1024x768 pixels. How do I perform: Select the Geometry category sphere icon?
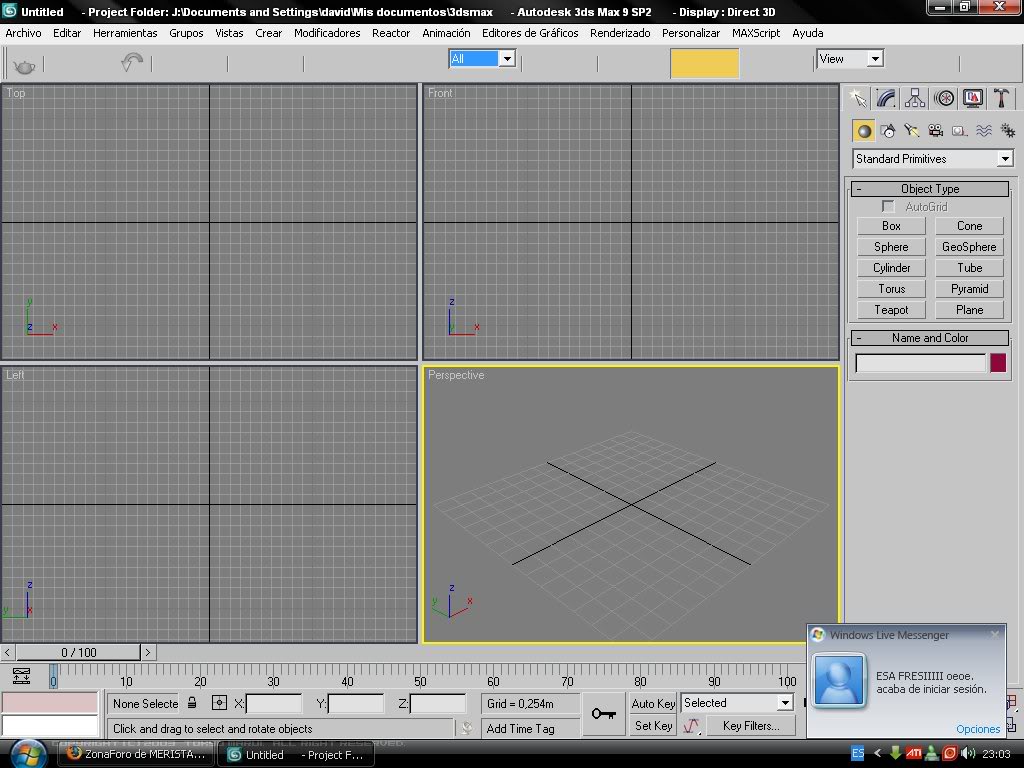tap(864, 131)
